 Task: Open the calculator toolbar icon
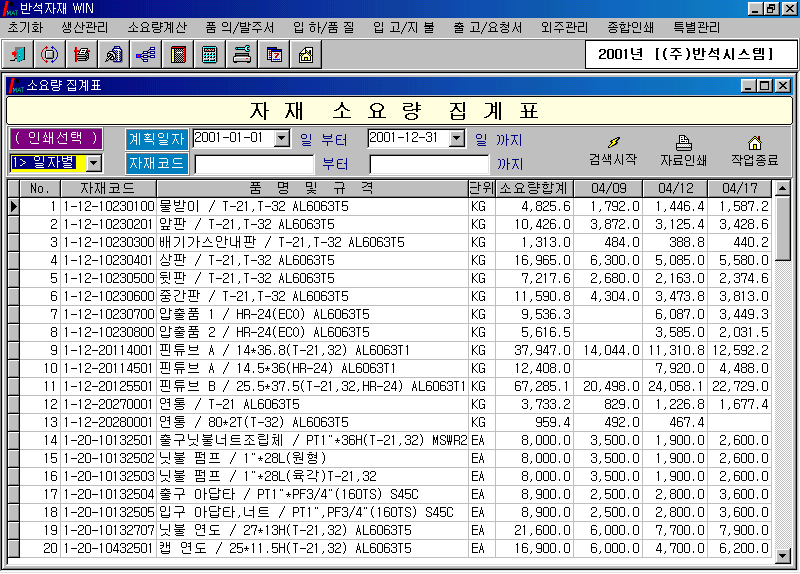point(209,54)
